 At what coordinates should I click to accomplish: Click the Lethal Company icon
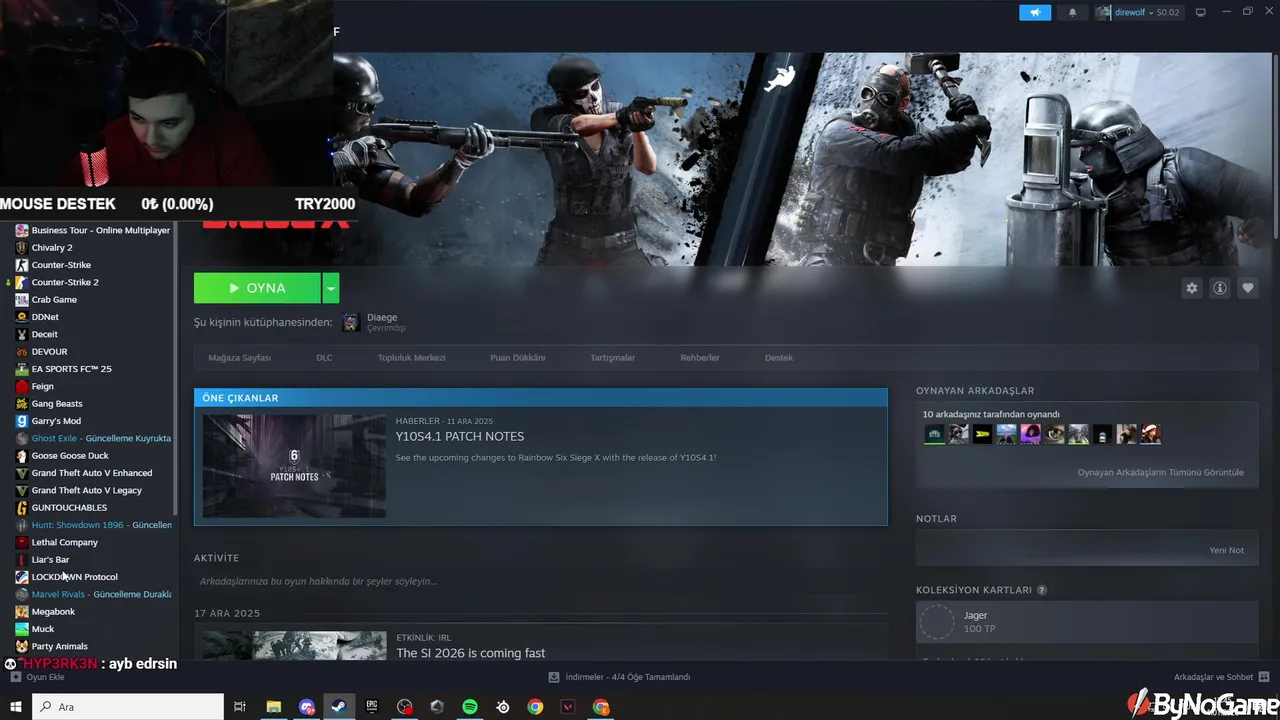(x=22, y=542)
